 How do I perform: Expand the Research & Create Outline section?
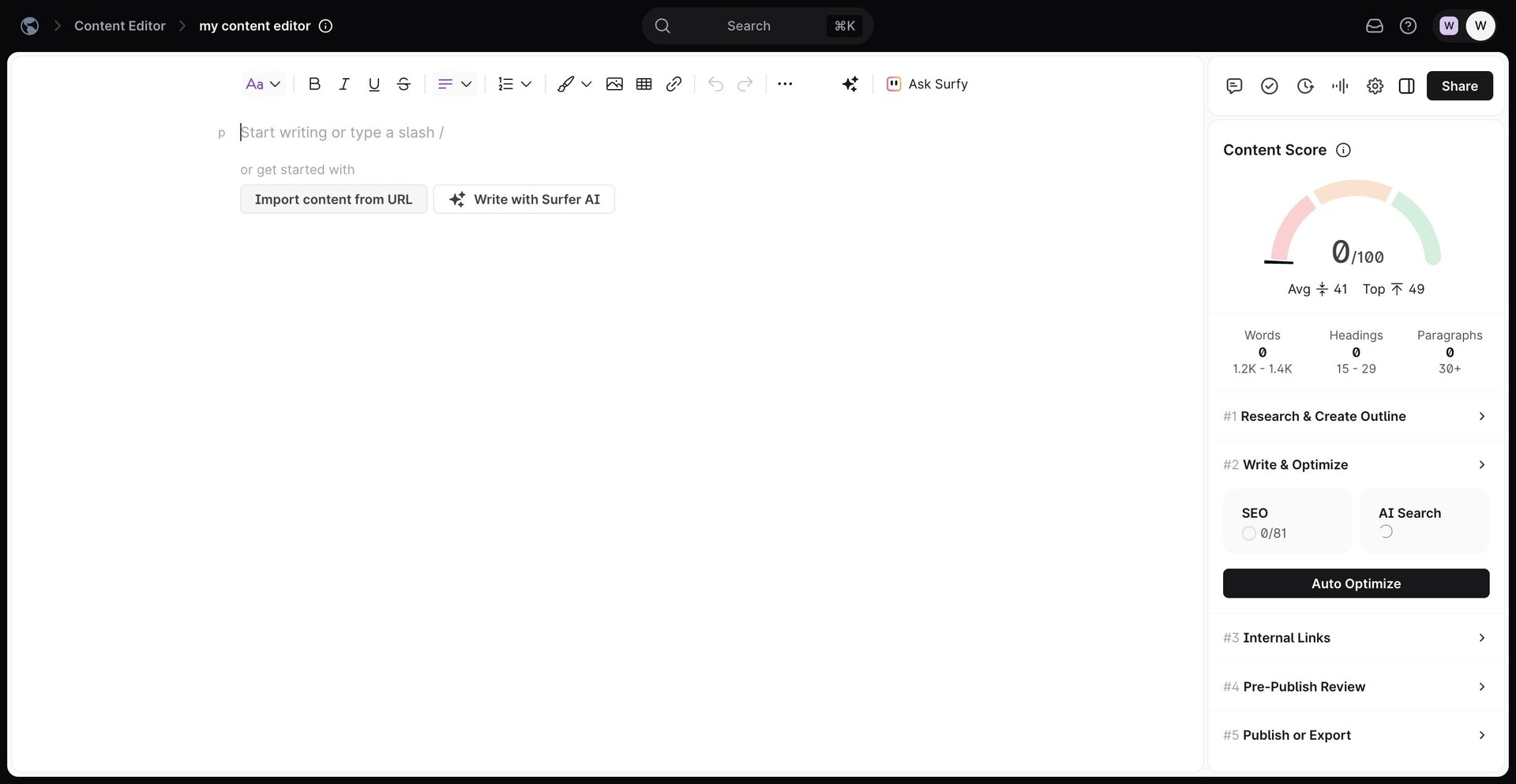[1355, 416]
